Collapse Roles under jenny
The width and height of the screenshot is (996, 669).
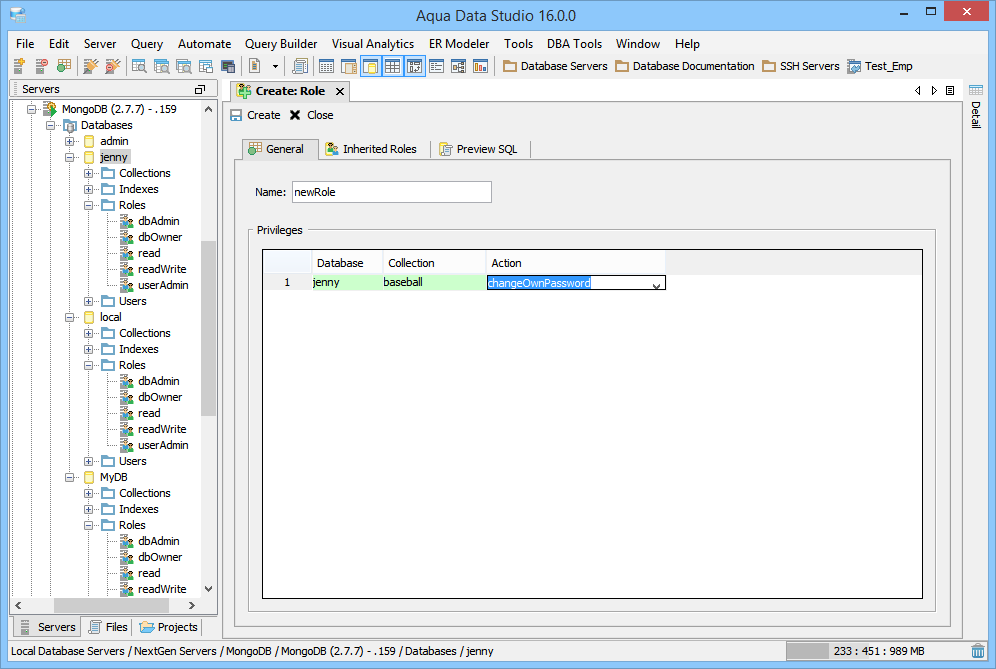(88, 205)
